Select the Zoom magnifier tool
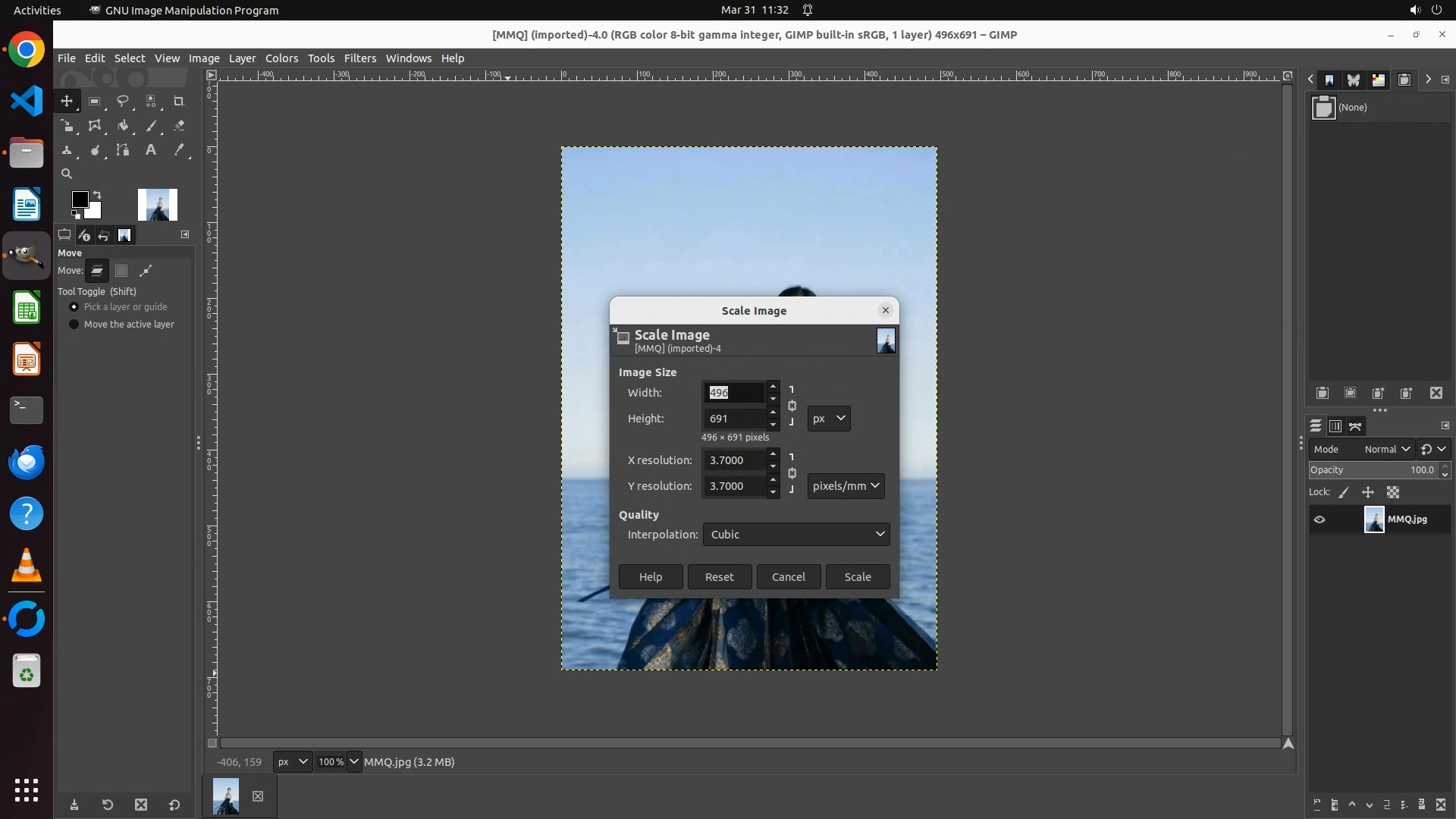 (x=67, y=174)
